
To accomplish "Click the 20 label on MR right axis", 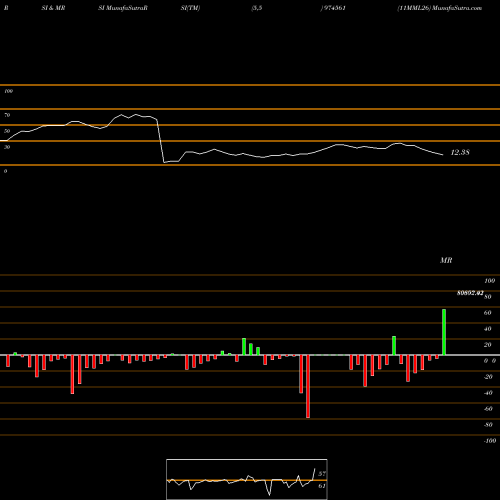I will pos(487,345).
